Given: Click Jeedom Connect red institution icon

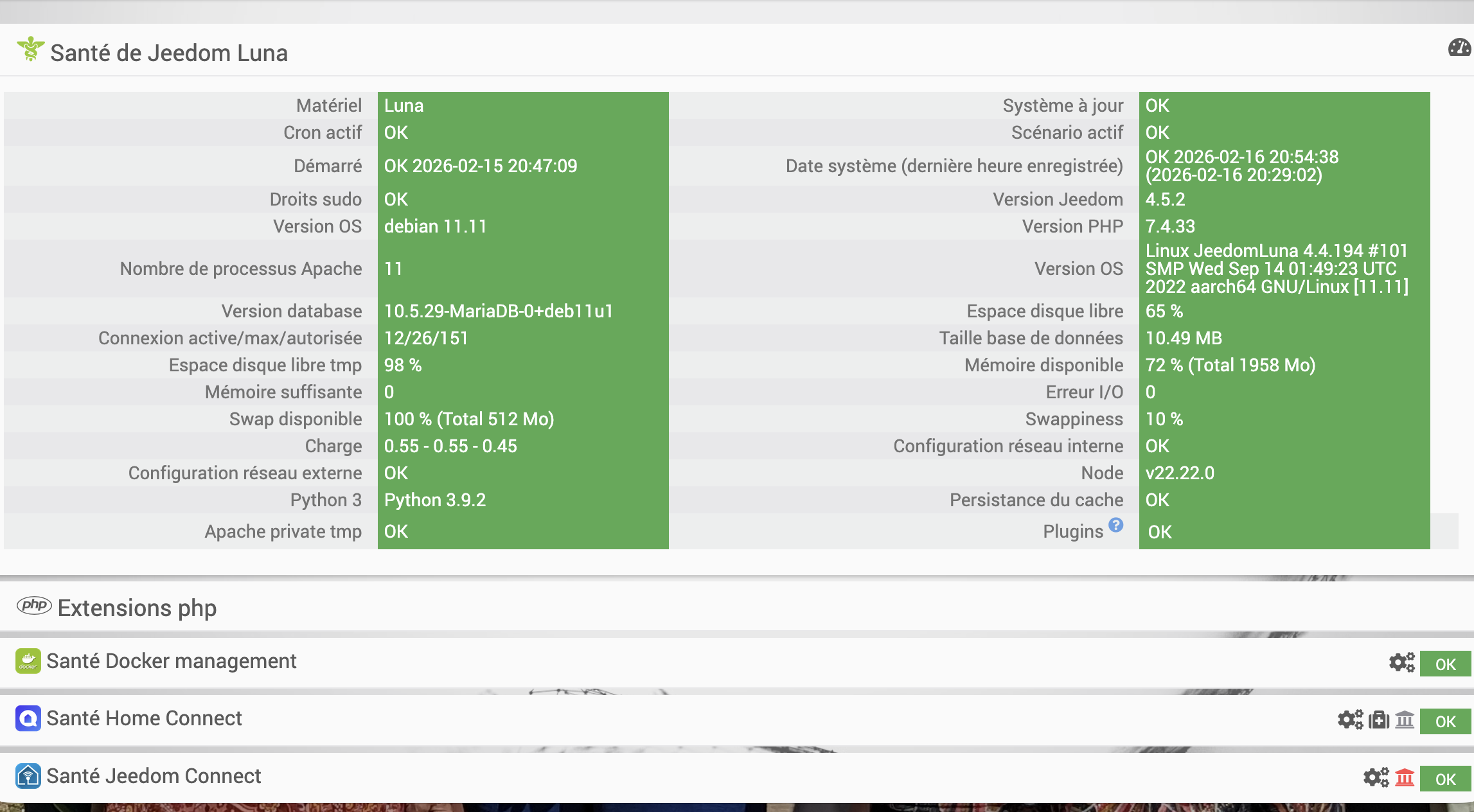Looking at the screenshot, I should point(1405,777).
